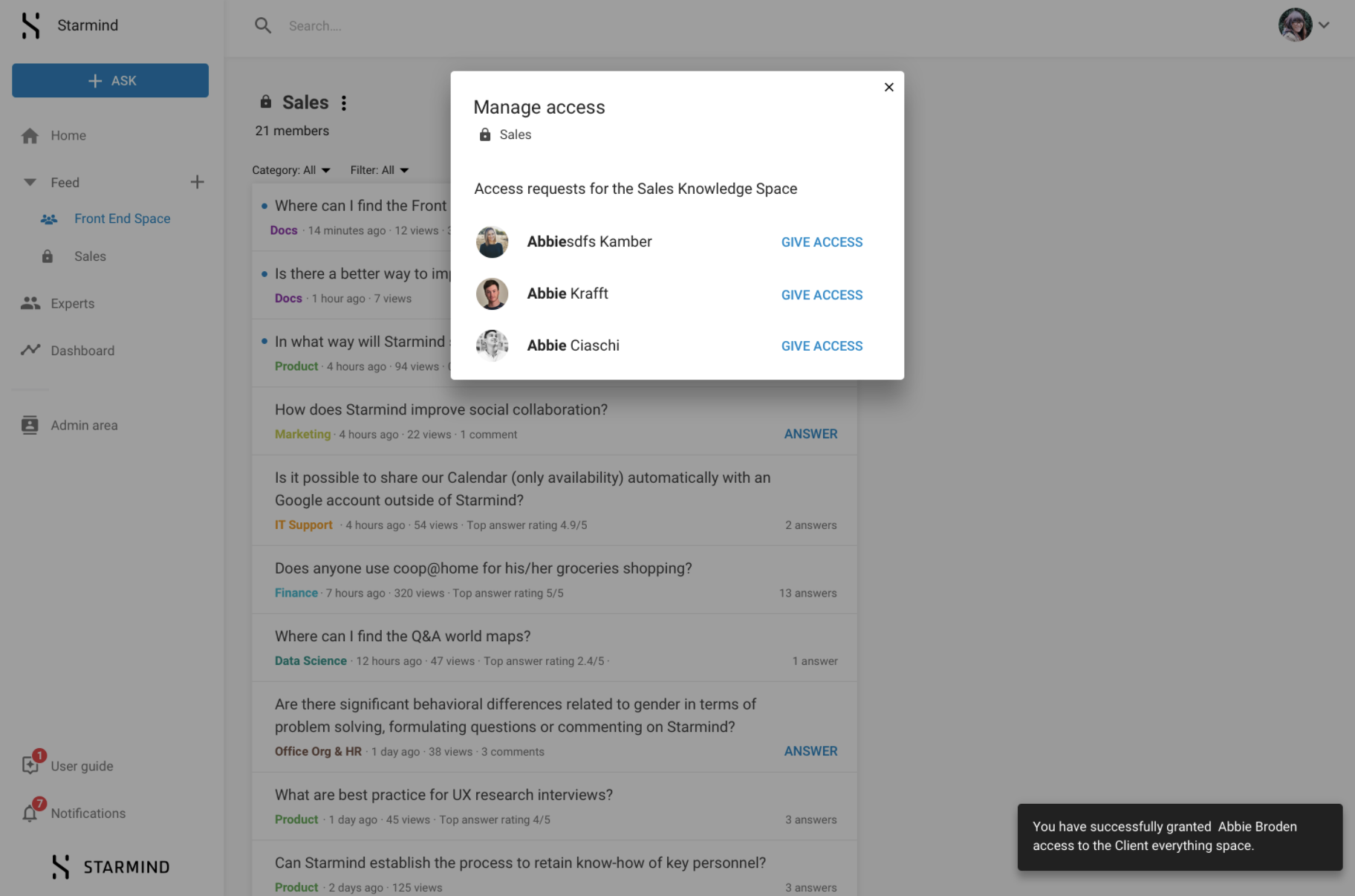Open the Sales space kebab menu
This screenshot has width=1355, height=896.
tap(344, 103)
